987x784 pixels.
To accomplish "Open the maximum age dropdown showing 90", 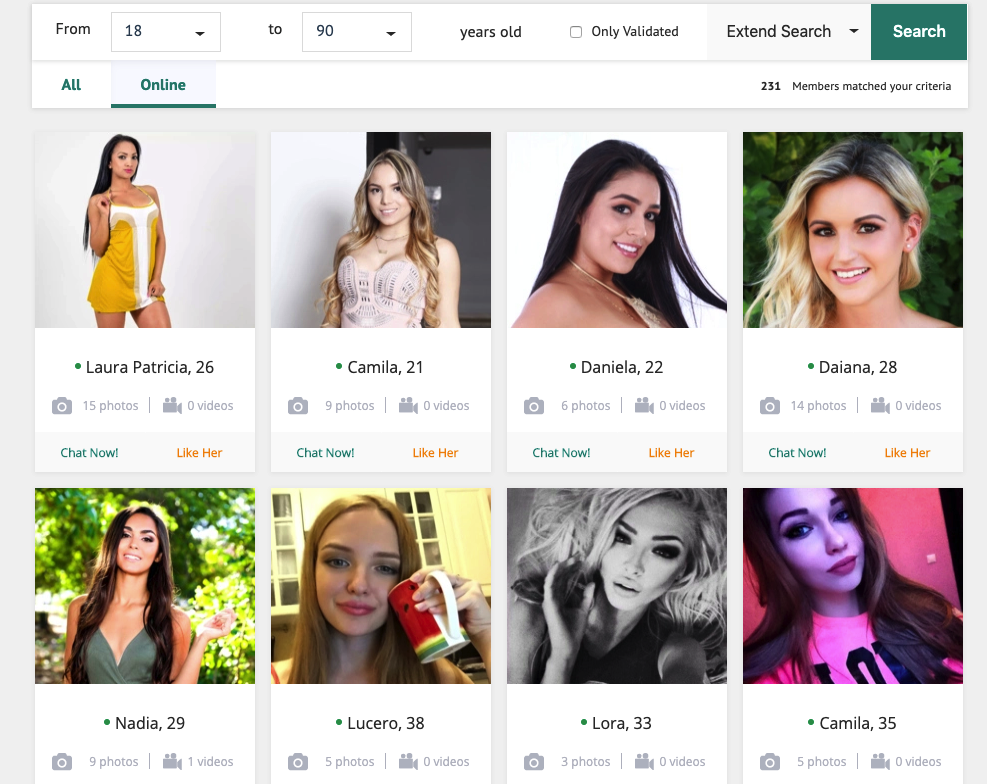I will tap(357, 31).
